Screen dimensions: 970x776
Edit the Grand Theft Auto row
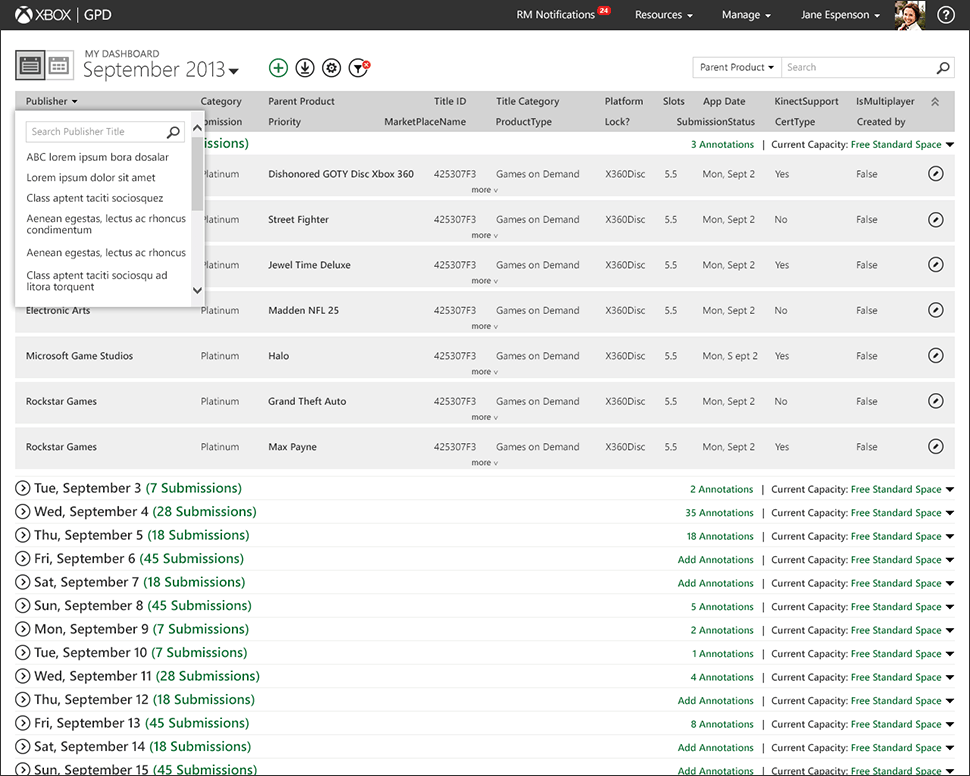[936, 401]
